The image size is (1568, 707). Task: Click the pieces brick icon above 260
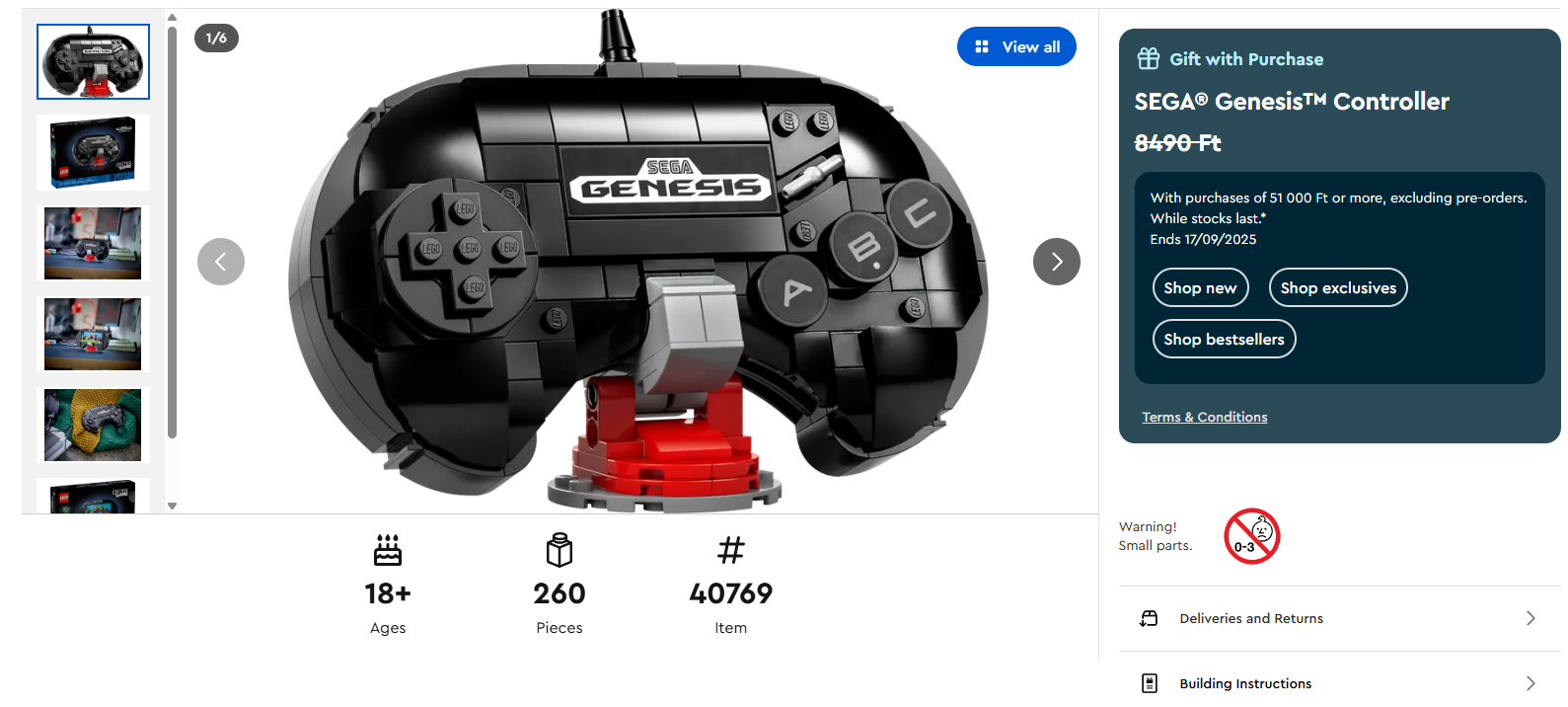[560, 550]
